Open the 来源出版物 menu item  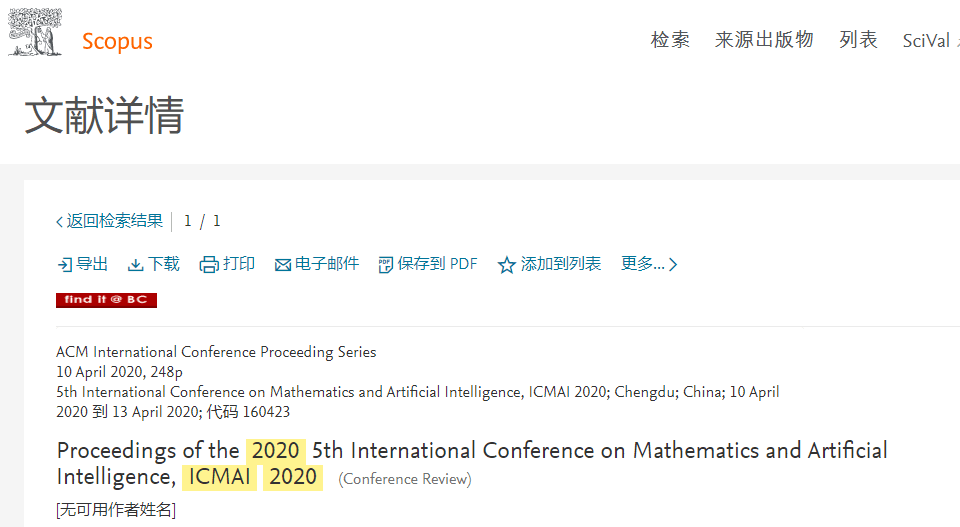click(x=764, y=40)
